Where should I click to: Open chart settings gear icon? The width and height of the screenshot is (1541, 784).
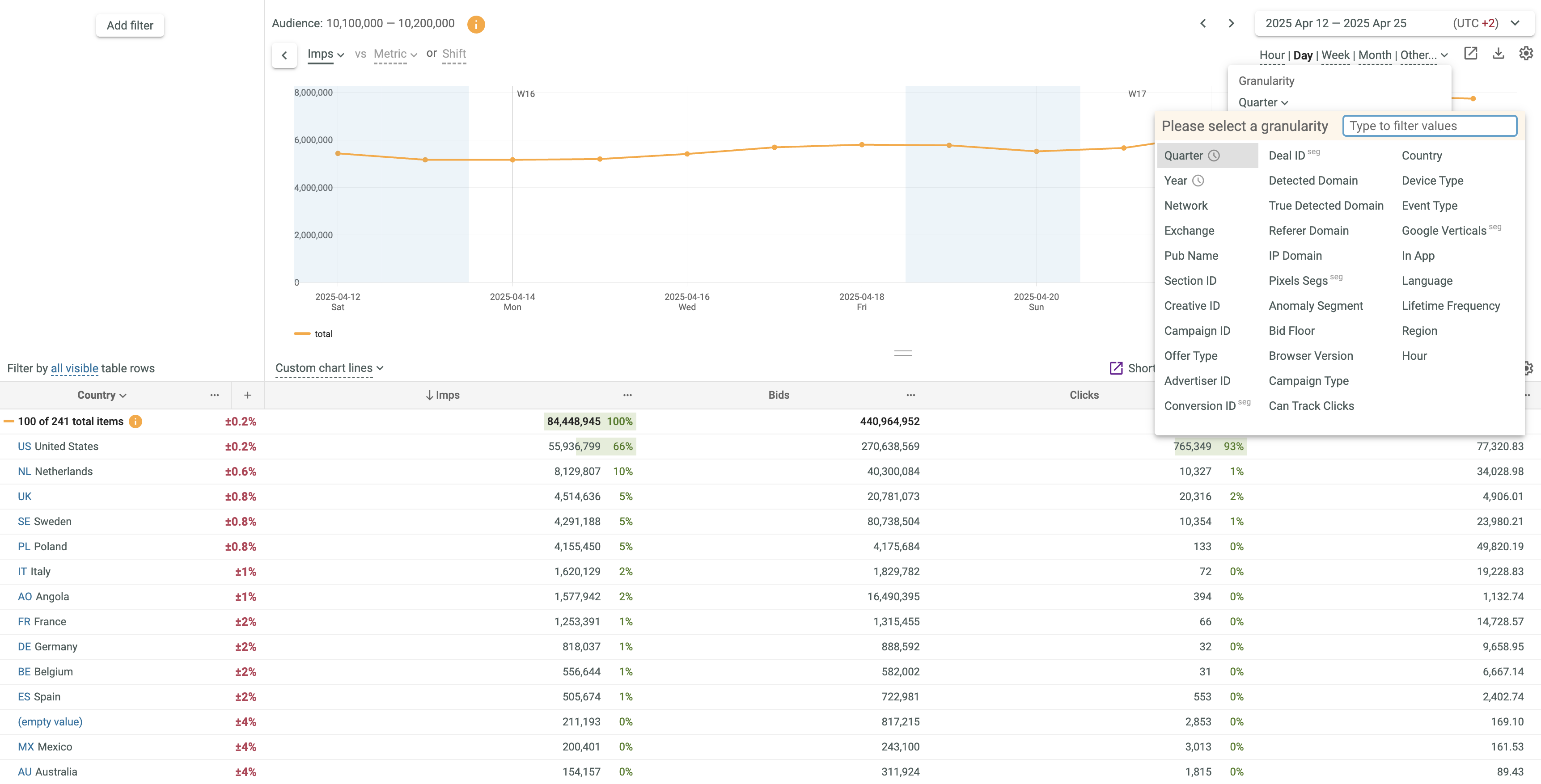pyautogui.click(x=1525, y=54)
